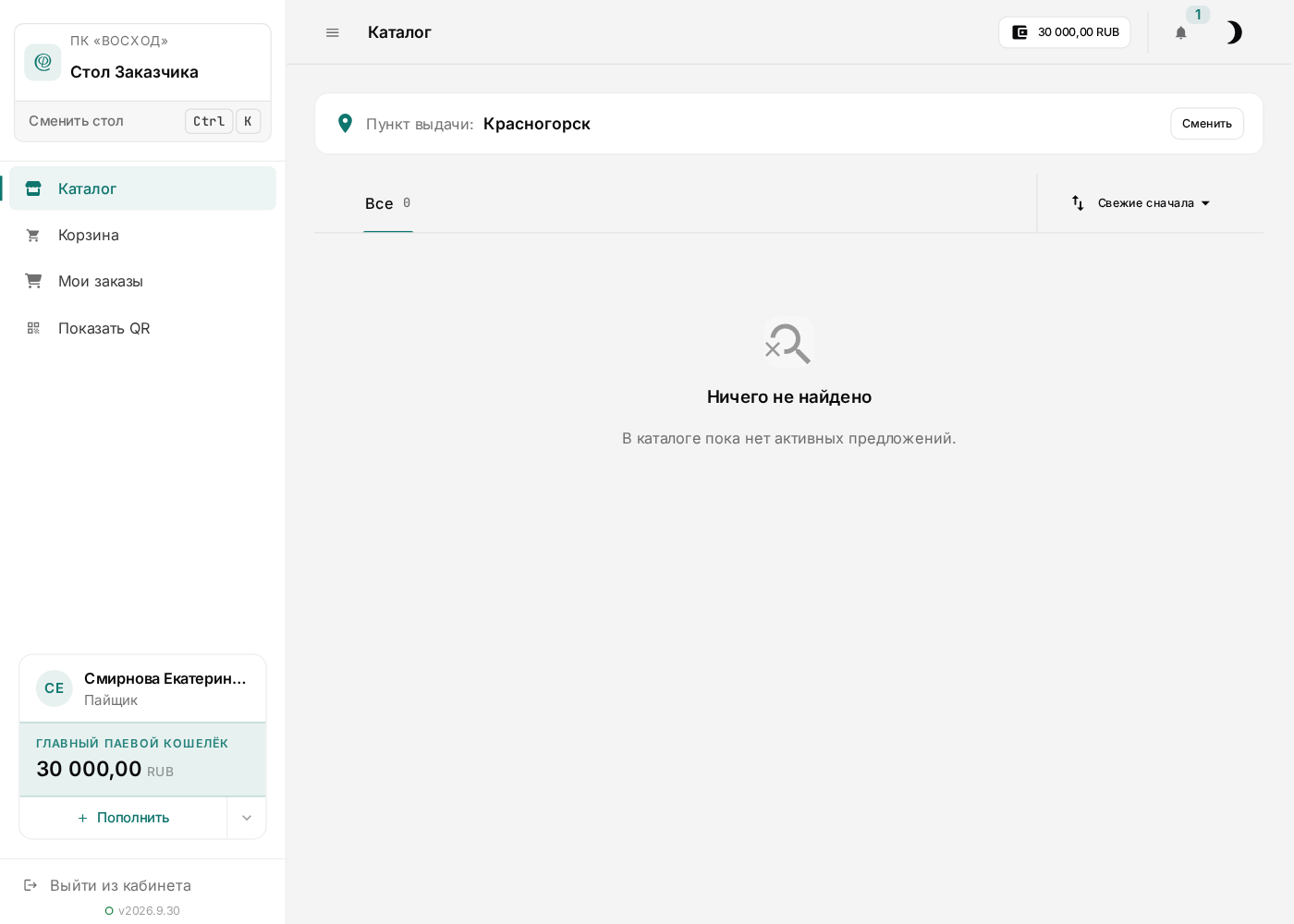
Task: Open Мои заказы in the sidebar
Action: [143, 281]
